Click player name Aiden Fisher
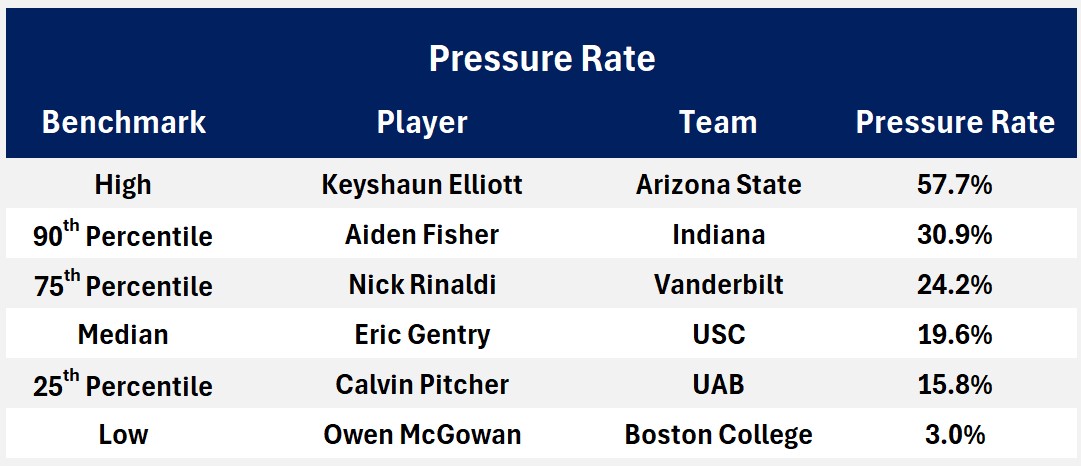This screenshot has width=1081, height=466. click(x=422, y=235)
